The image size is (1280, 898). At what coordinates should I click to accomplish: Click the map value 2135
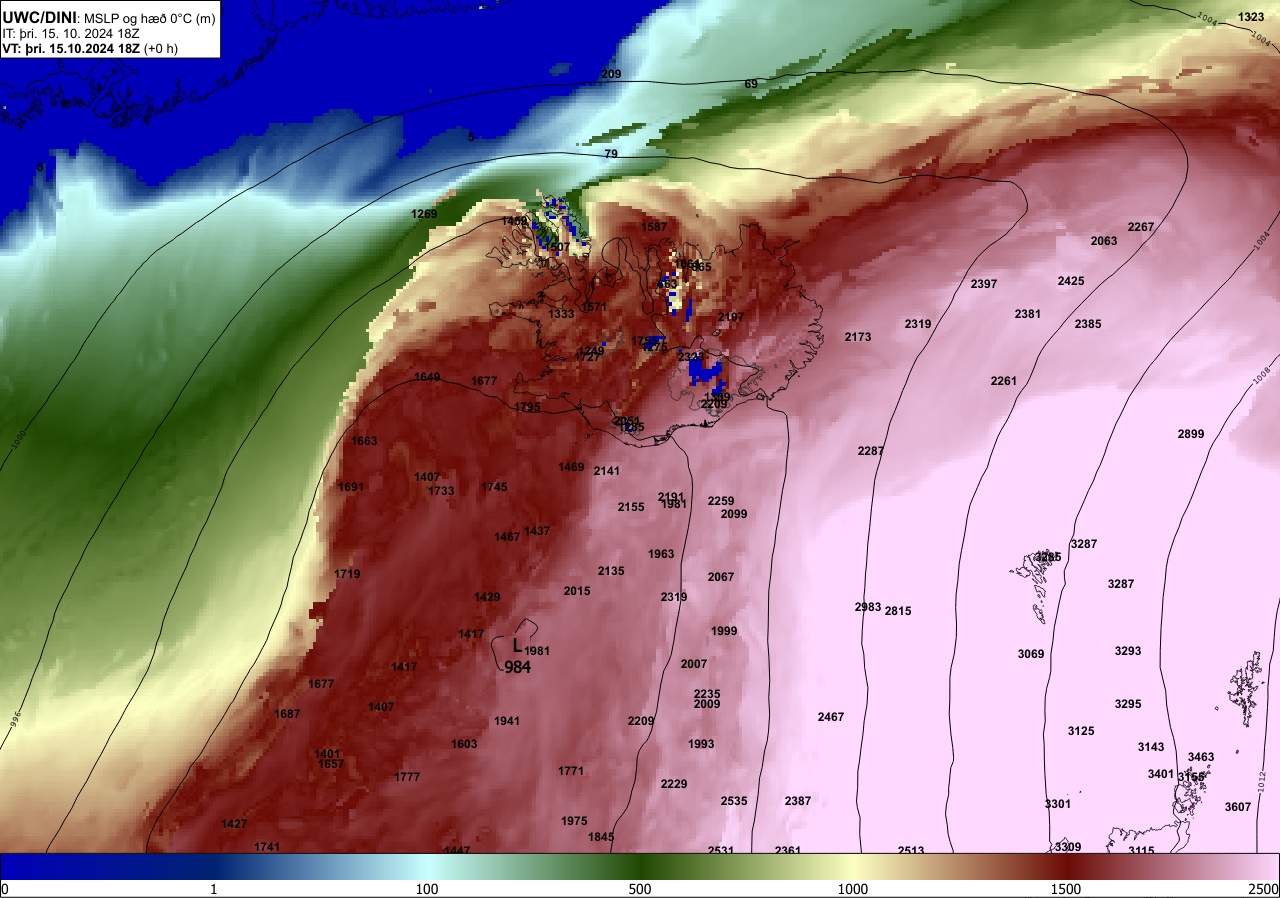click(611, 571)
